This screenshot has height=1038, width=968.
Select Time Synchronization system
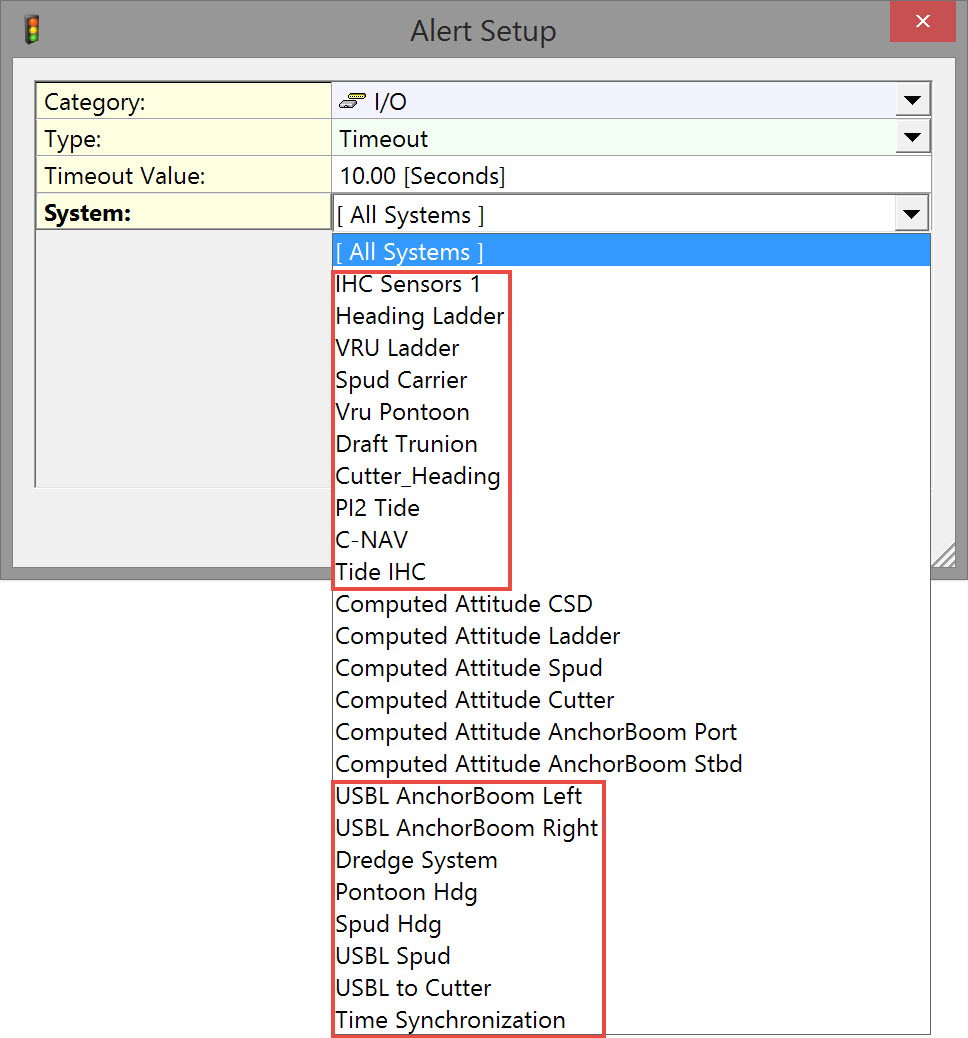click(450, 1021)
